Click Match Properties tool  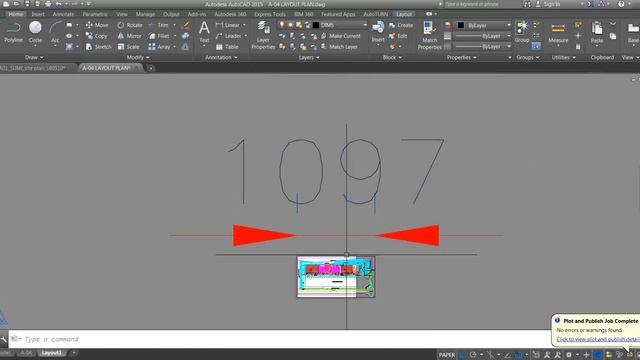pos(429,36)
